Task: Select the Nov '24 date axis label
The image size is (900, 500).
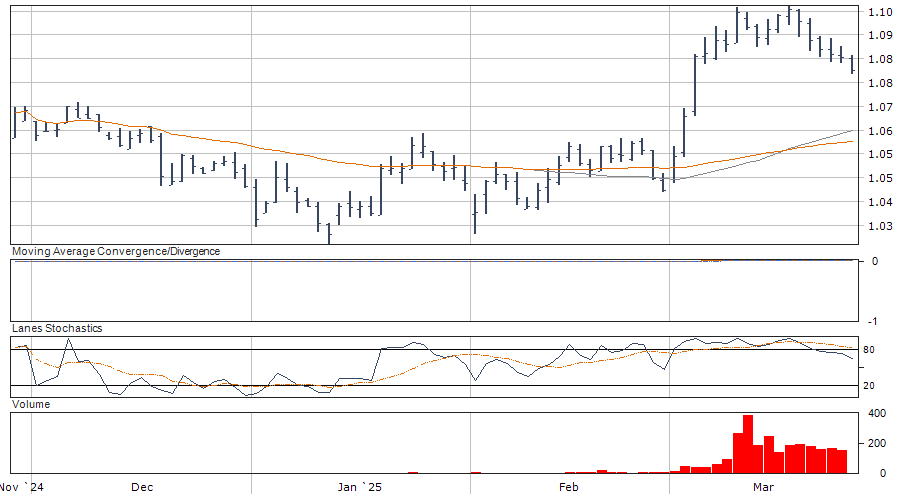Action: pyautogui.click(x=23, y=487)
